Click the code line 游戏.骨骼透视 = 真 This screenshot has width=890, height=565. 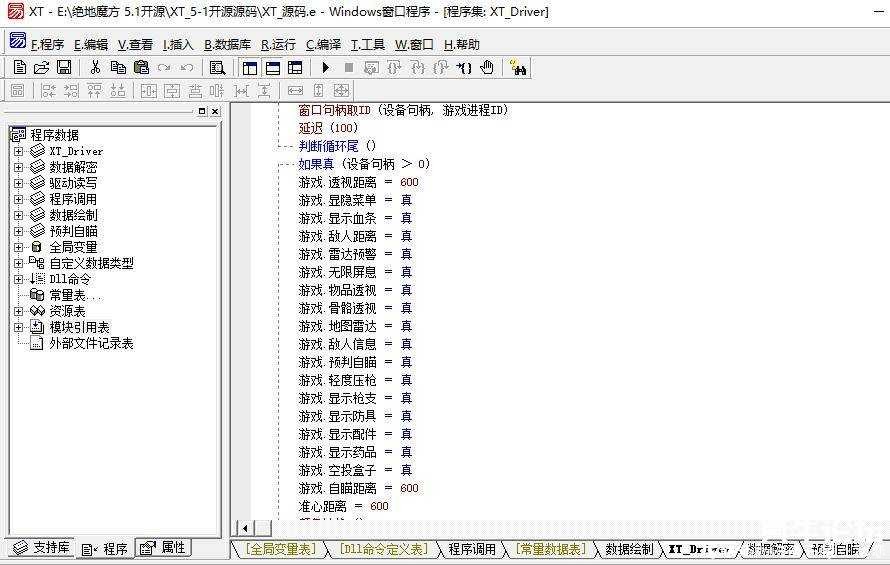(x=355, y=308)
